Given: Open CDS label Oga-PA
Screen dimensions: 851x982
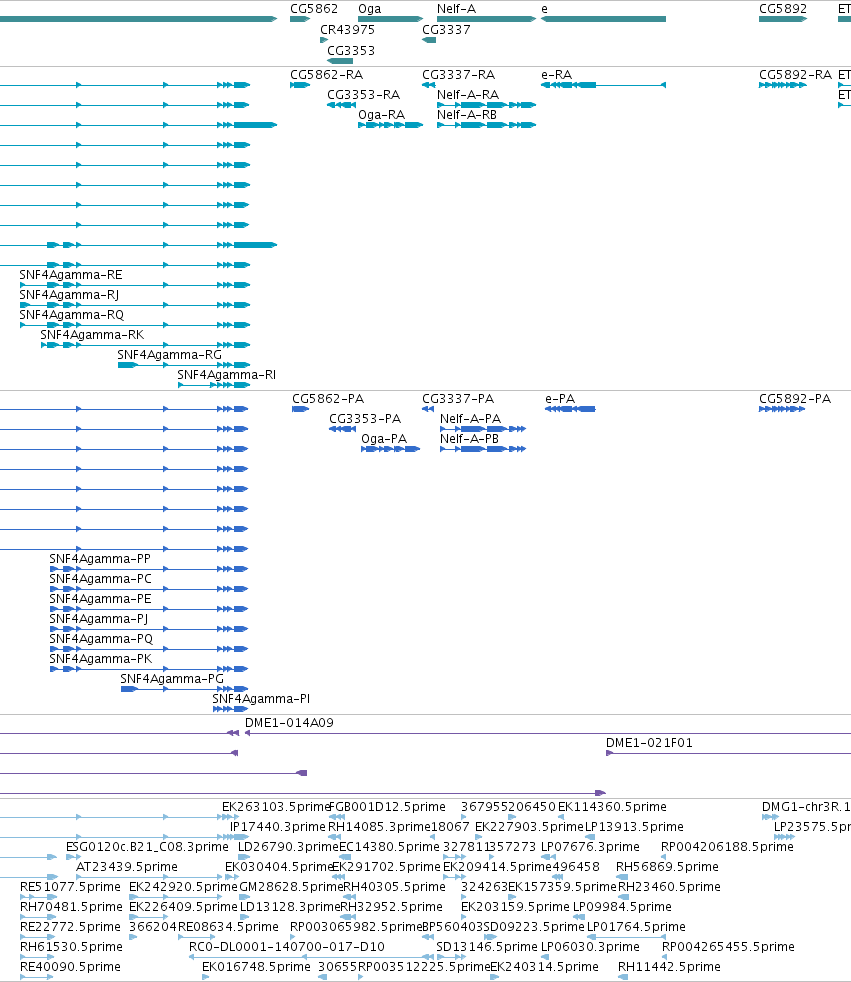Looking at the screenshot, I should point(384,439).
